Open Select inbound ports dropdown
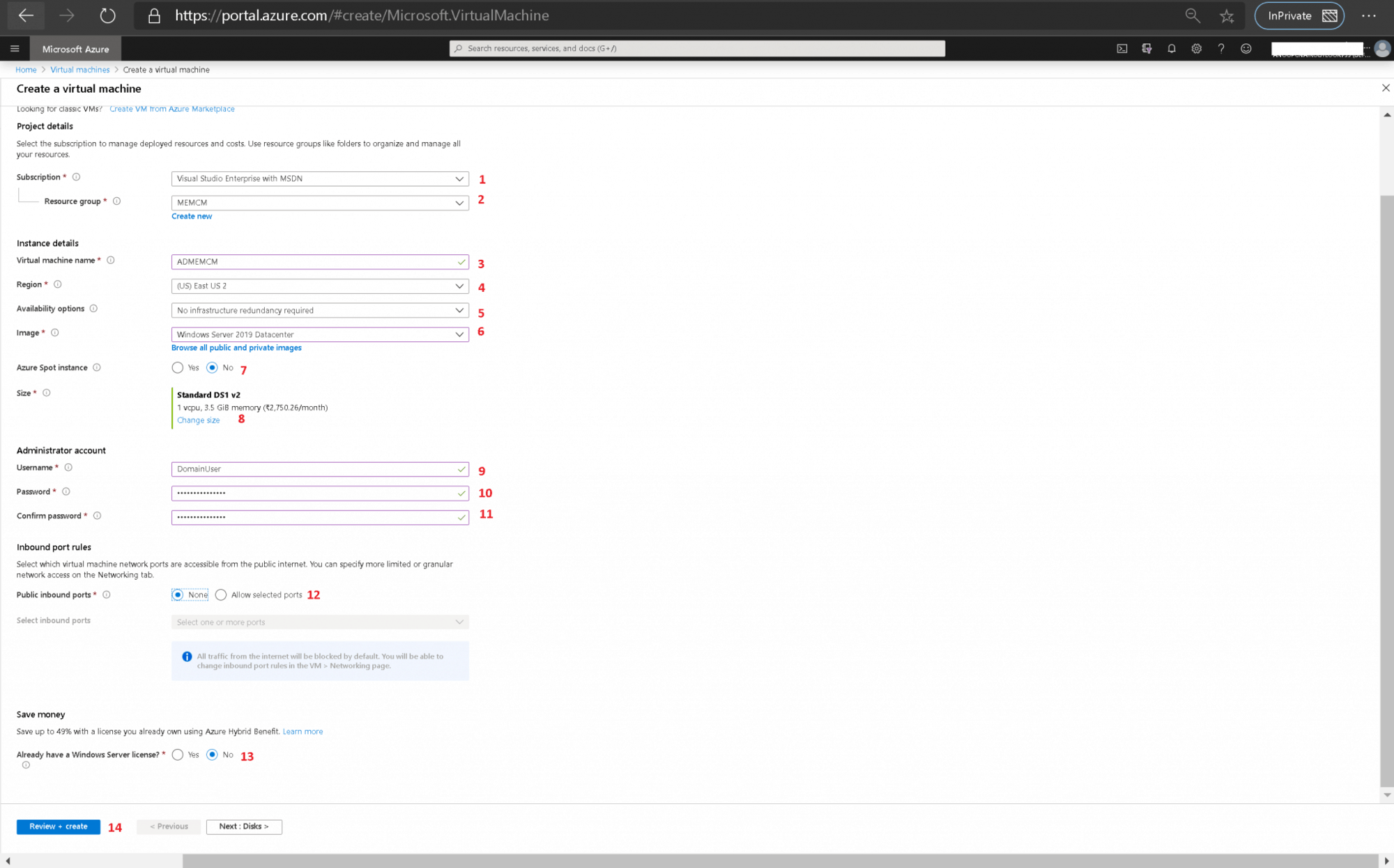Image resolution: width=1394 pixels, height=868 pixels. 320,622
